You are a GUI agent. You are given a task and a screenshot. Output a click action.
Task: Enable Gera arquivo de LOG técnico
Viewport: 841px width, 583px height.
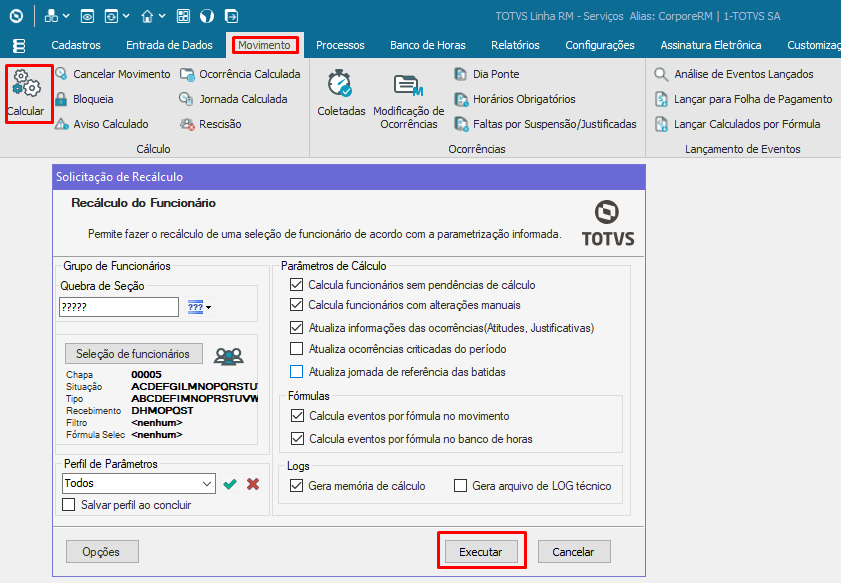(x=460, y=485)
